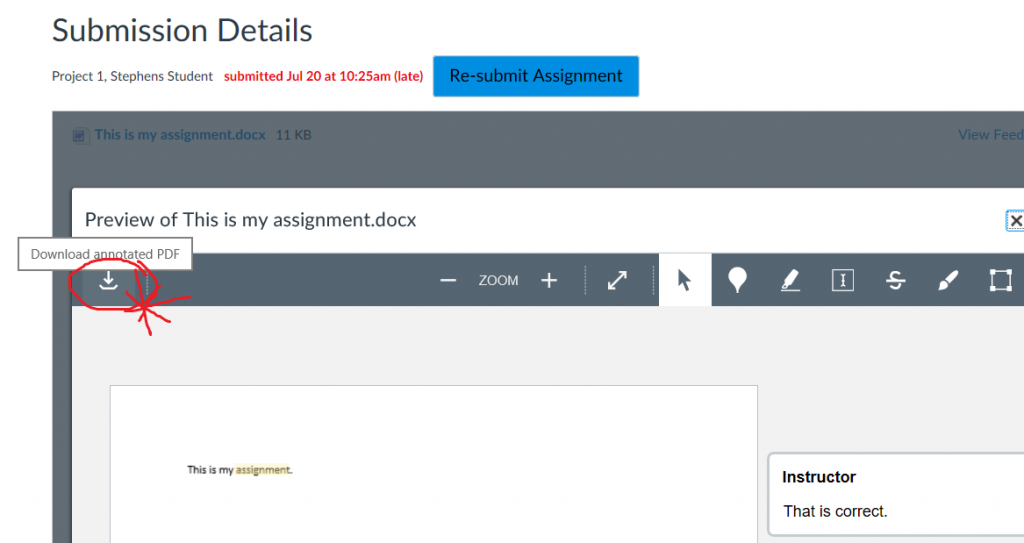Select the highlight annotation tool

point(790,281)
